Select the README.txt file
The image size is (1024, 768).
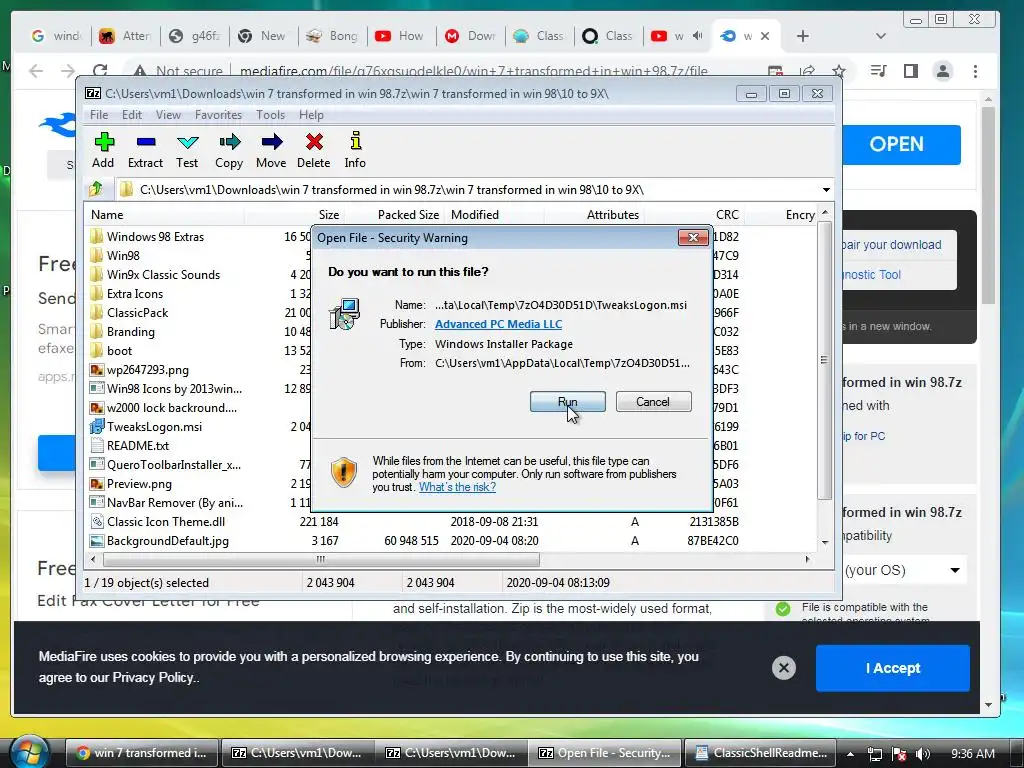tap(138, 445)
